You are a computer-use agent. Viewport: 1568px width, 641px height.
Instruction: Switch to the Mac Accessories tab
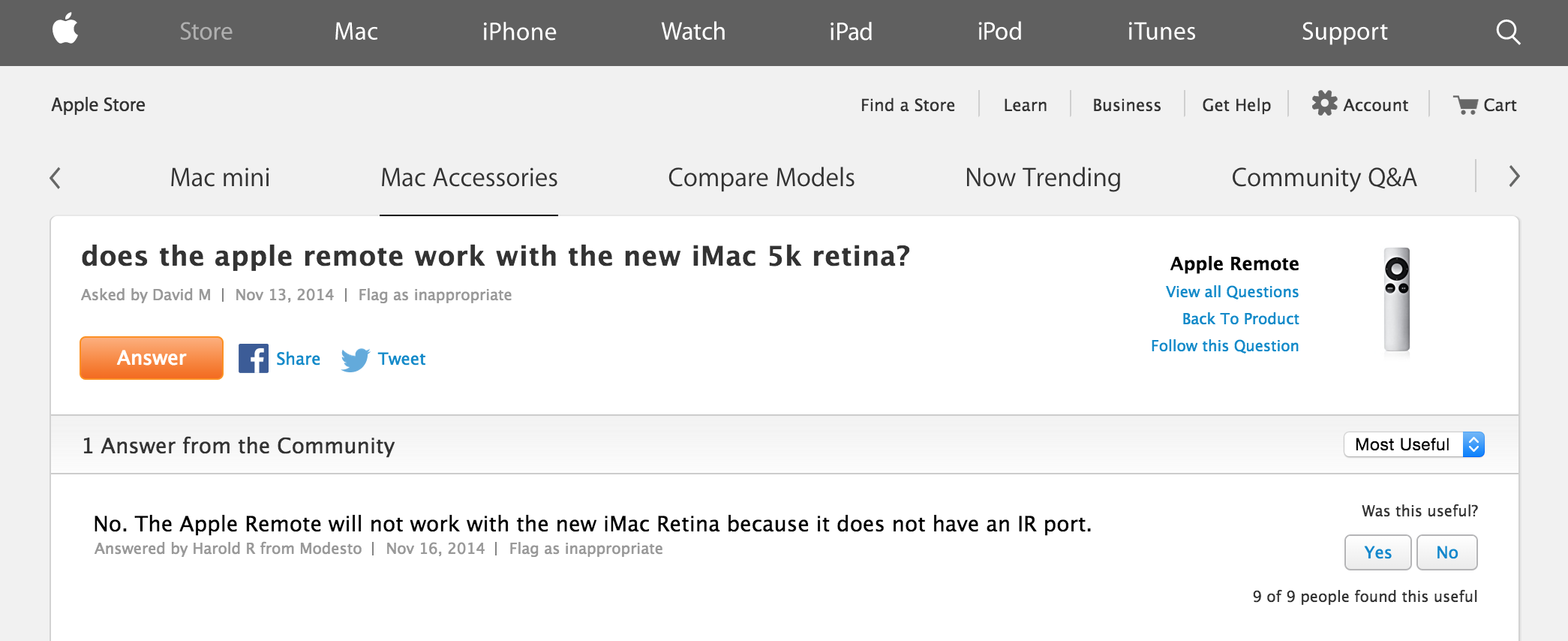(x=469, y=178)
